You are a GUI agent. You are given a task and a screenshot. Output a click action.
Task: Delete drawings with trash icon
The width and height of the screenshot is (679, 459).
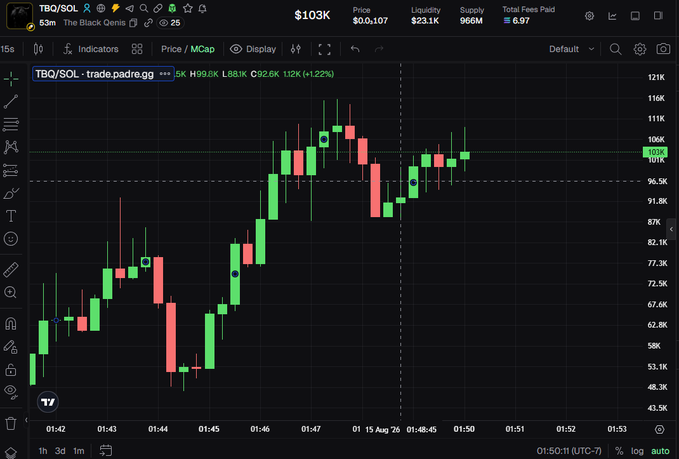point(11,423)
